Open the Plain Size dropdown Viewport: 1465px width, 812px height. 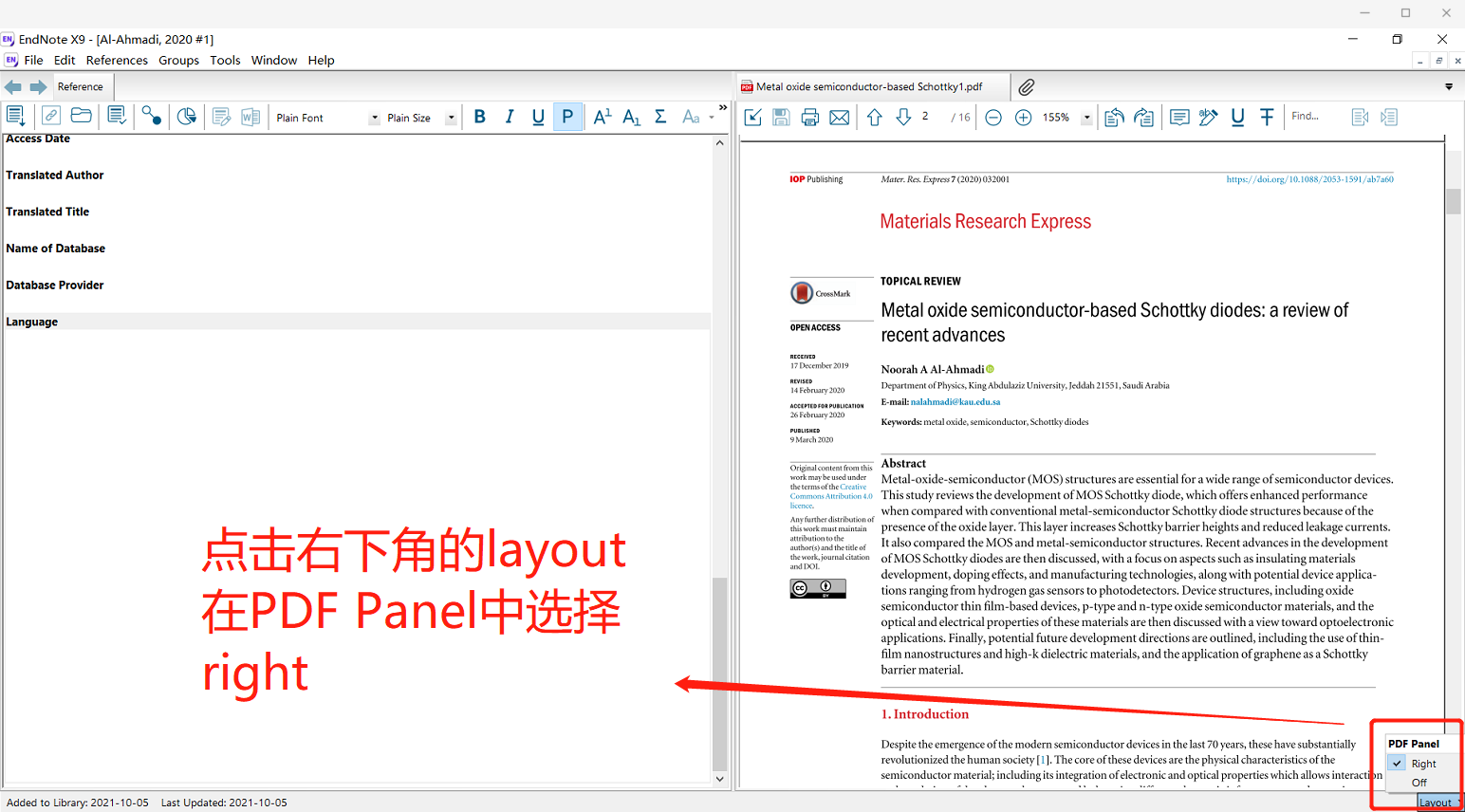[450, 117]
